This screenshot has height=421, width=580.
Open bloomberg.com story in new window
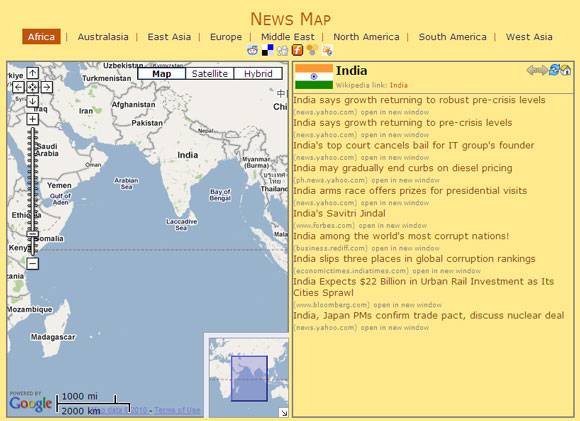(408, 305)
